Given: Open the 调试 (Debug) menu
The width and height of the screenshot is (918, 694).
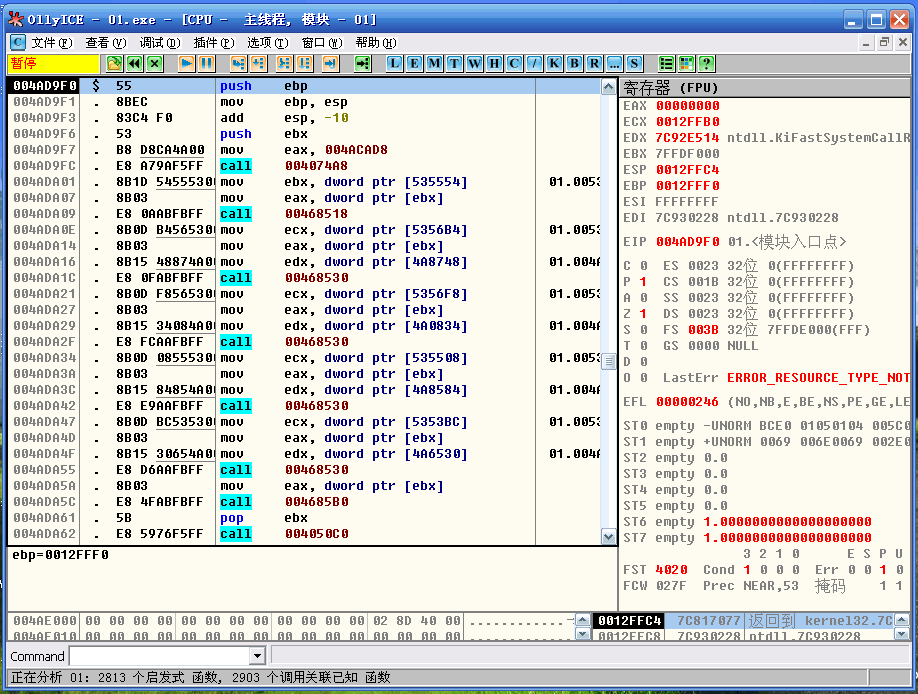Looking at the screenshot, I should click(x=159, y=43).
